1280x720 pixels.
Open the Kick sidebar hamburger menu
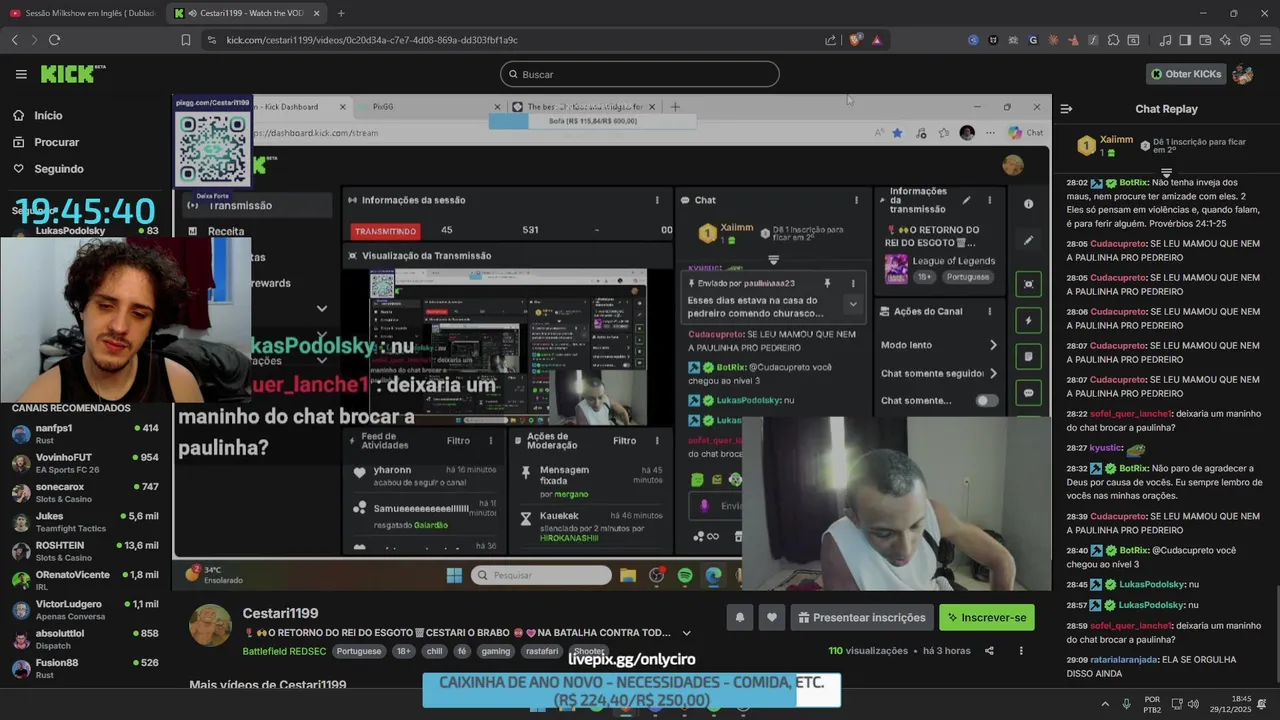click(x=21, y=74)
